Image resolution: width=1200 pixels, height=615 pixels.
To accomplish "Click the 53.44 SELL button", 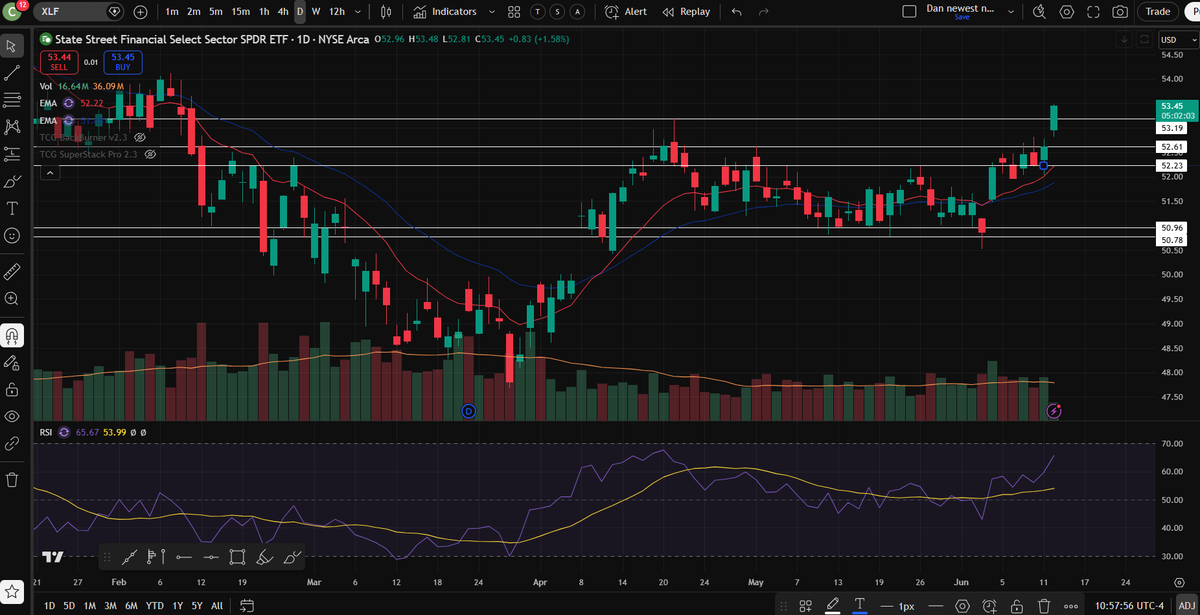I will (x=58, y=62).
